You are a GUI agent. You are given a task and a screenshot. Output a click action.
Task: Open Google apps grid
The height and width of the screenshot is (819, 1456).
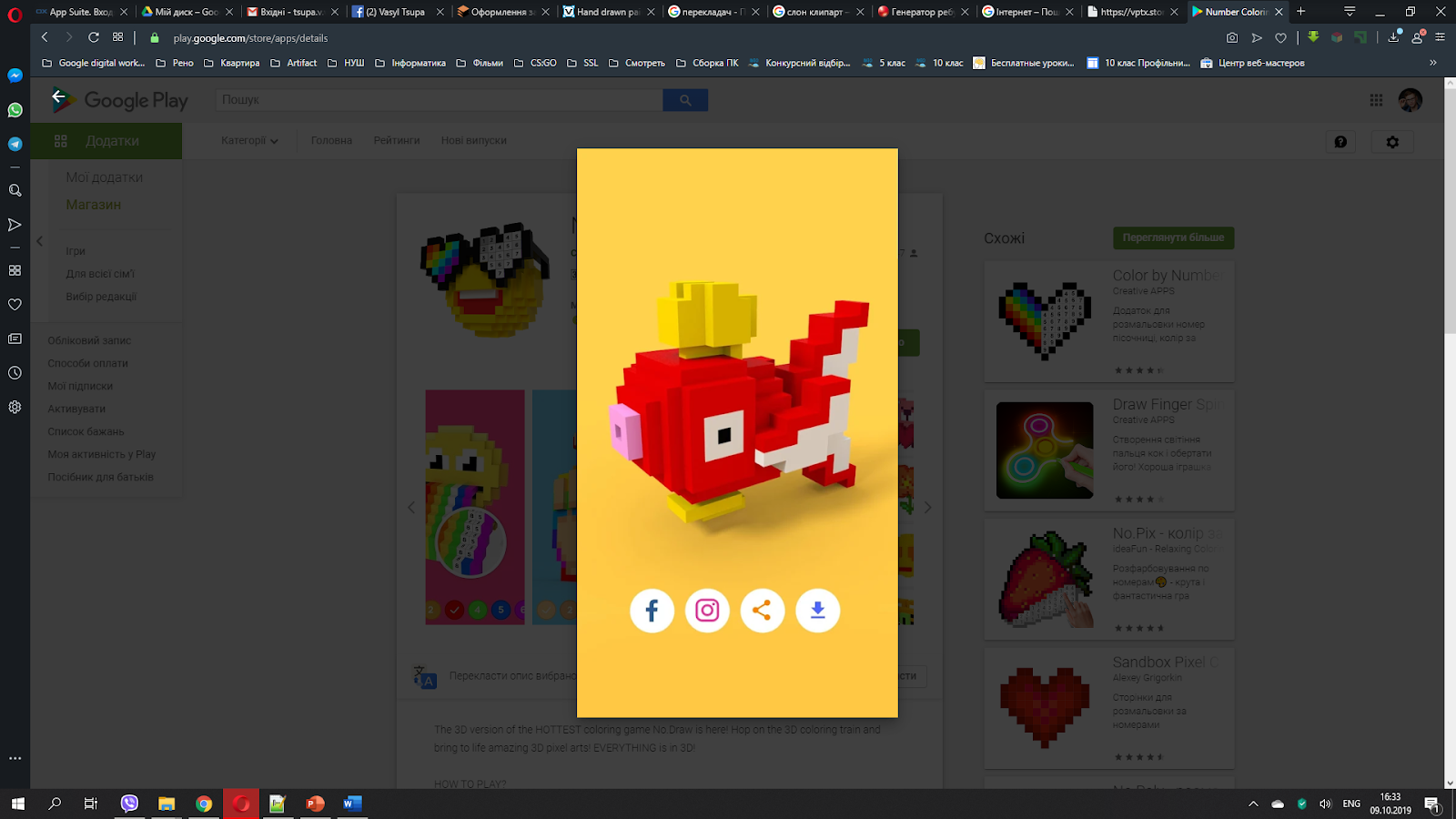tap(1376, 100)
